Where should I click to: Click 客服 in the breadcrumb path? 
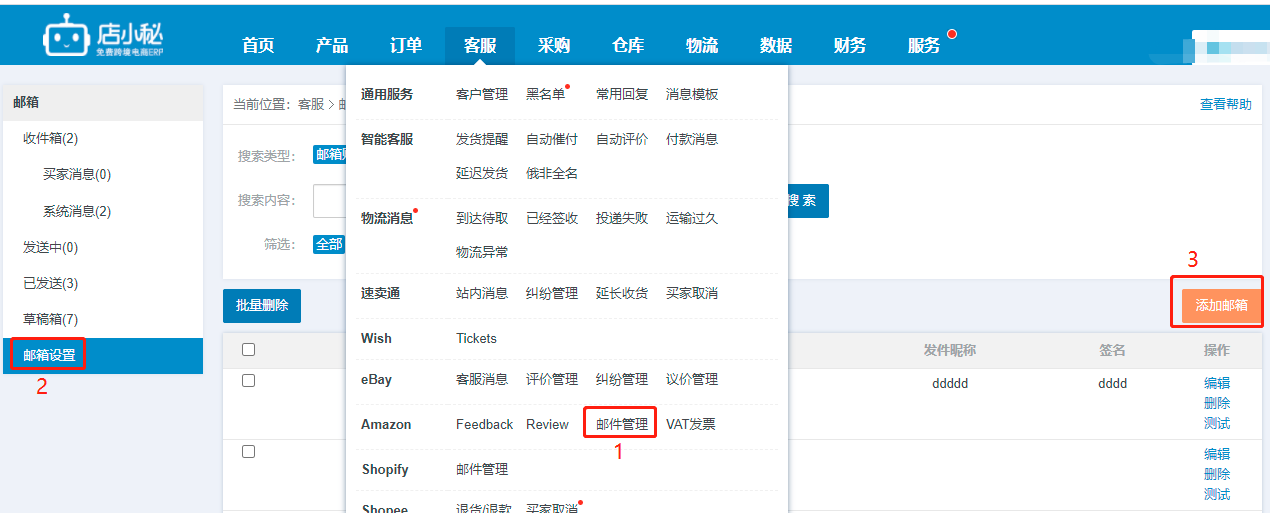click(311, 104)
